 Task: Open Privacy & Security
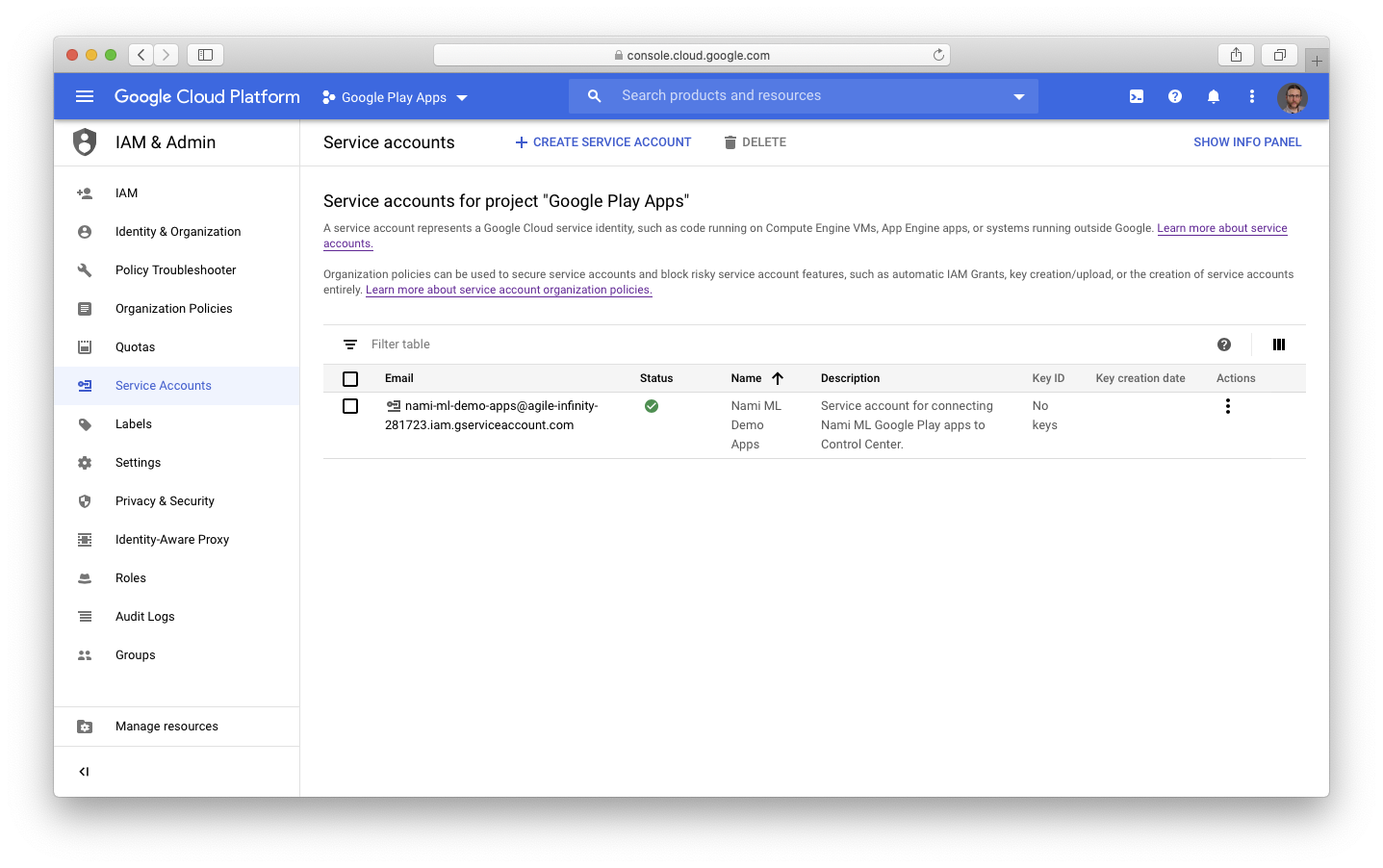pos(177,501)
